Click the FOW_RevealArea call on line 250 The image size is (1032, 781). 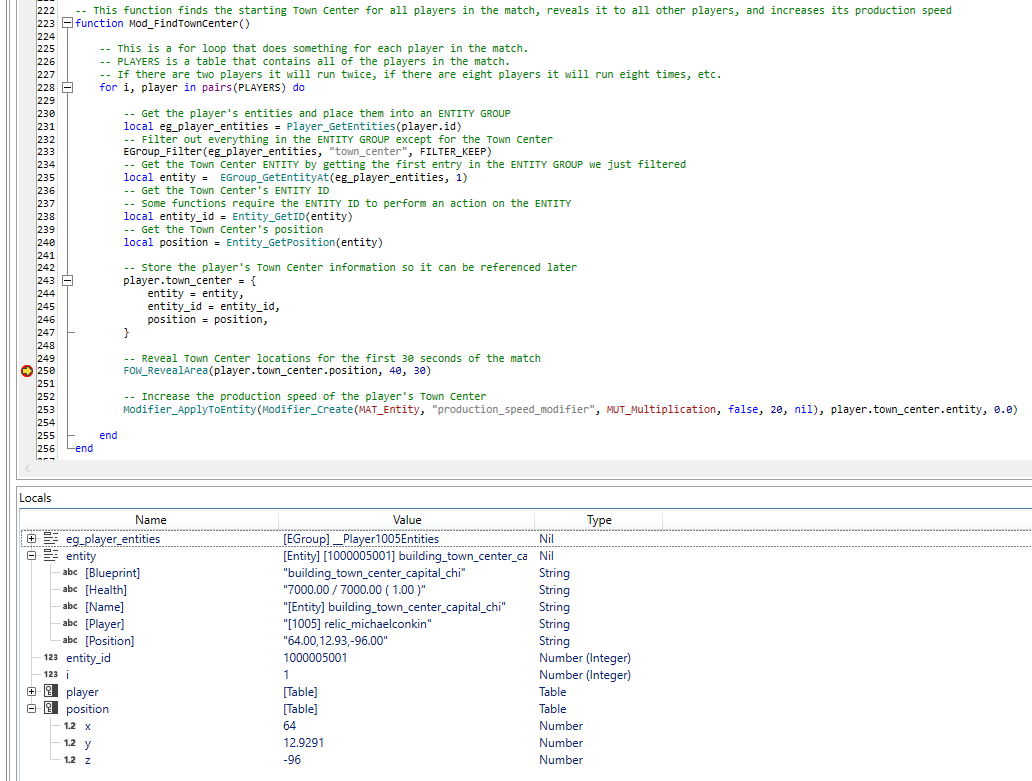[166, 371]
